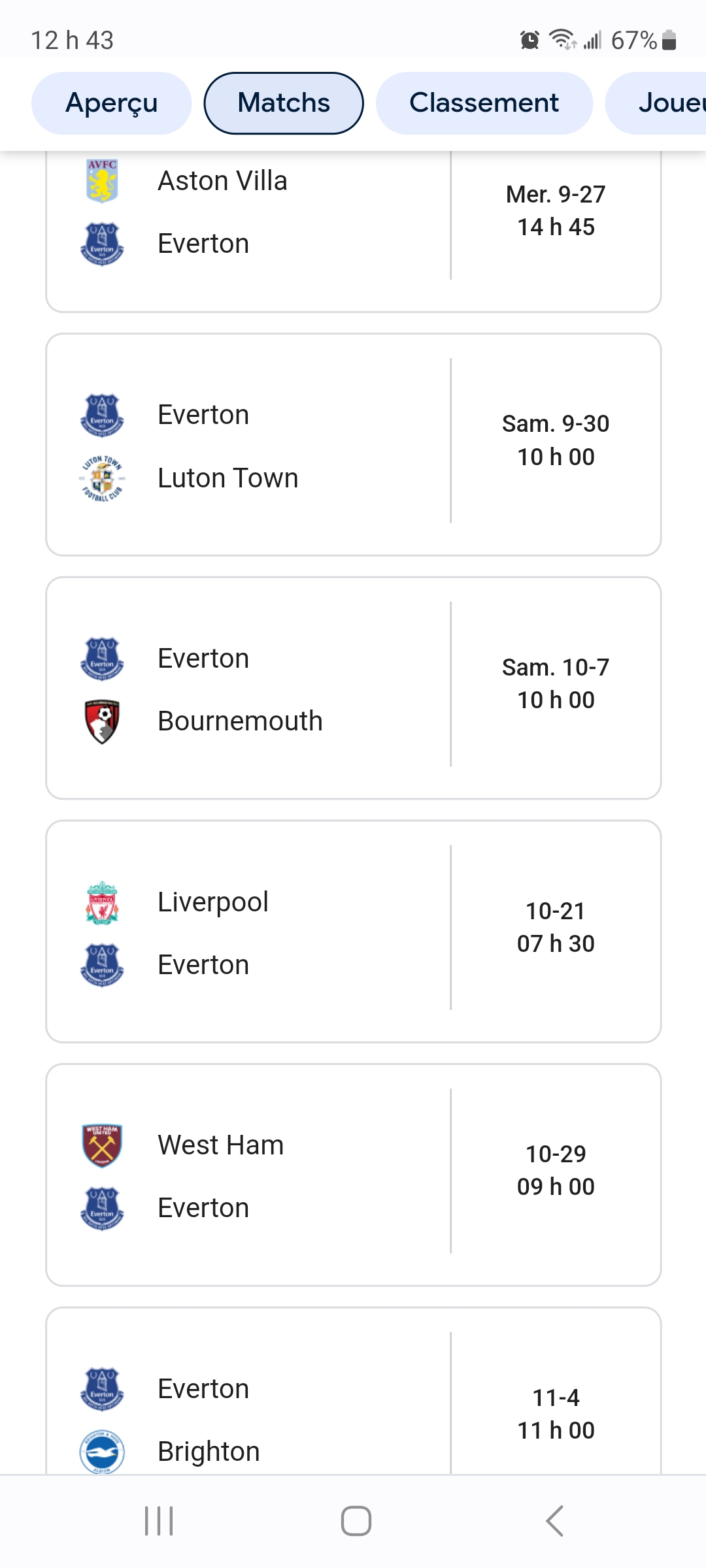
Task: Tap Android back navigation arrow
Action: tap(554, 1521)
